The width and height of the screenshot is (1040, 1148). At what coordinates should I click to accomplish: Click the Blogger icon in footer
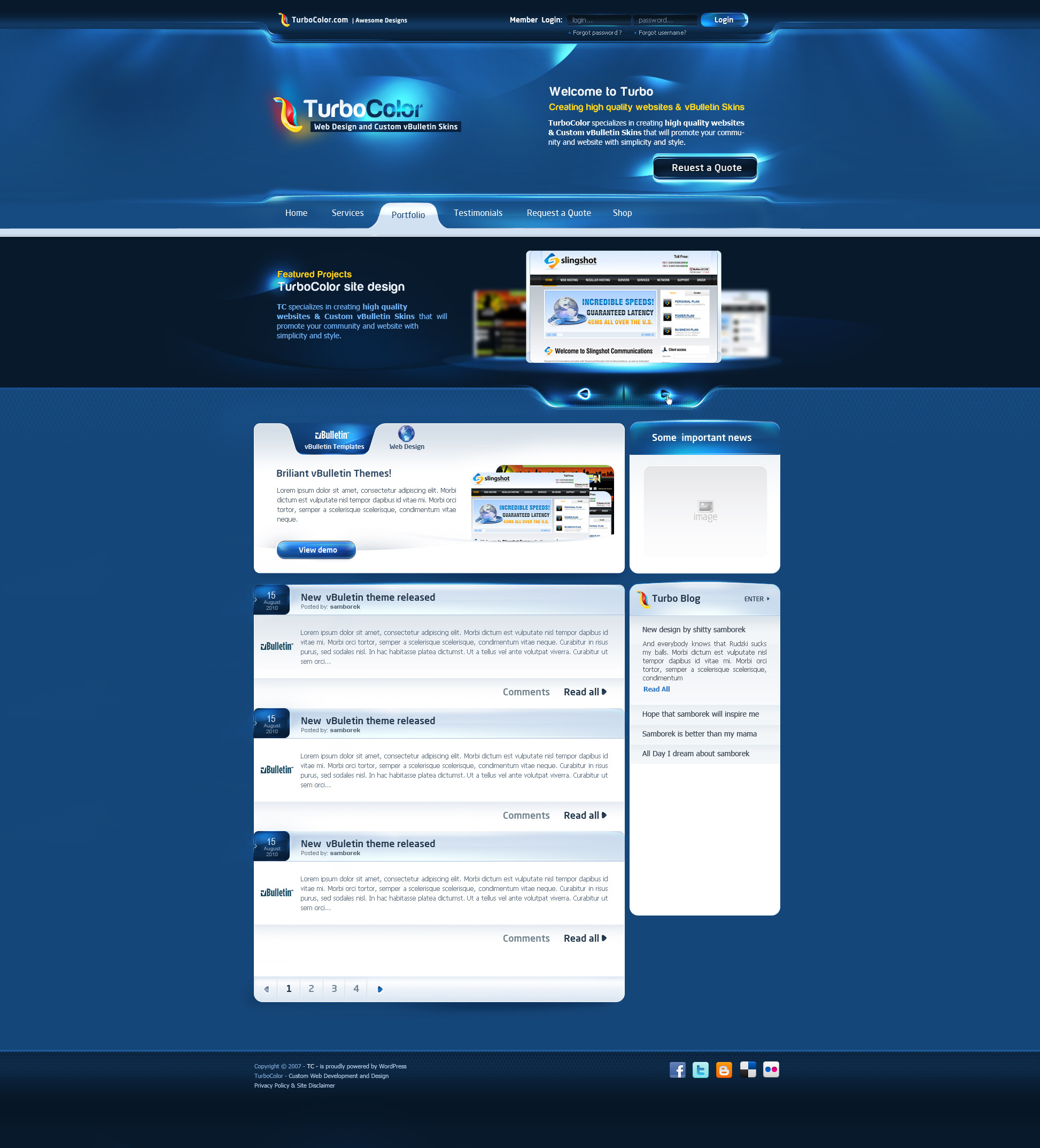(x=723, y=1069)
